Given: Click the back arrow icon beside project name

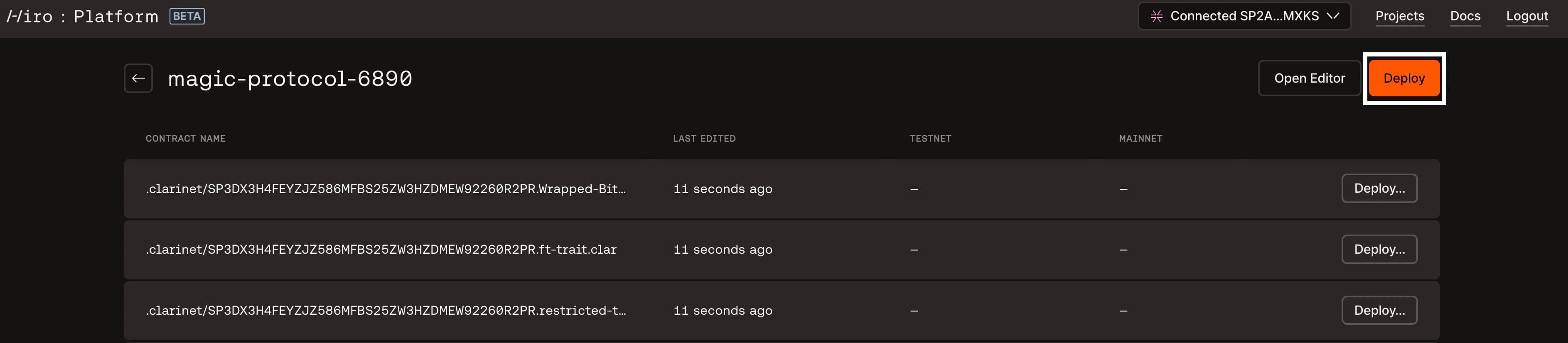Looking at the screenshot, I should (138, 78).
